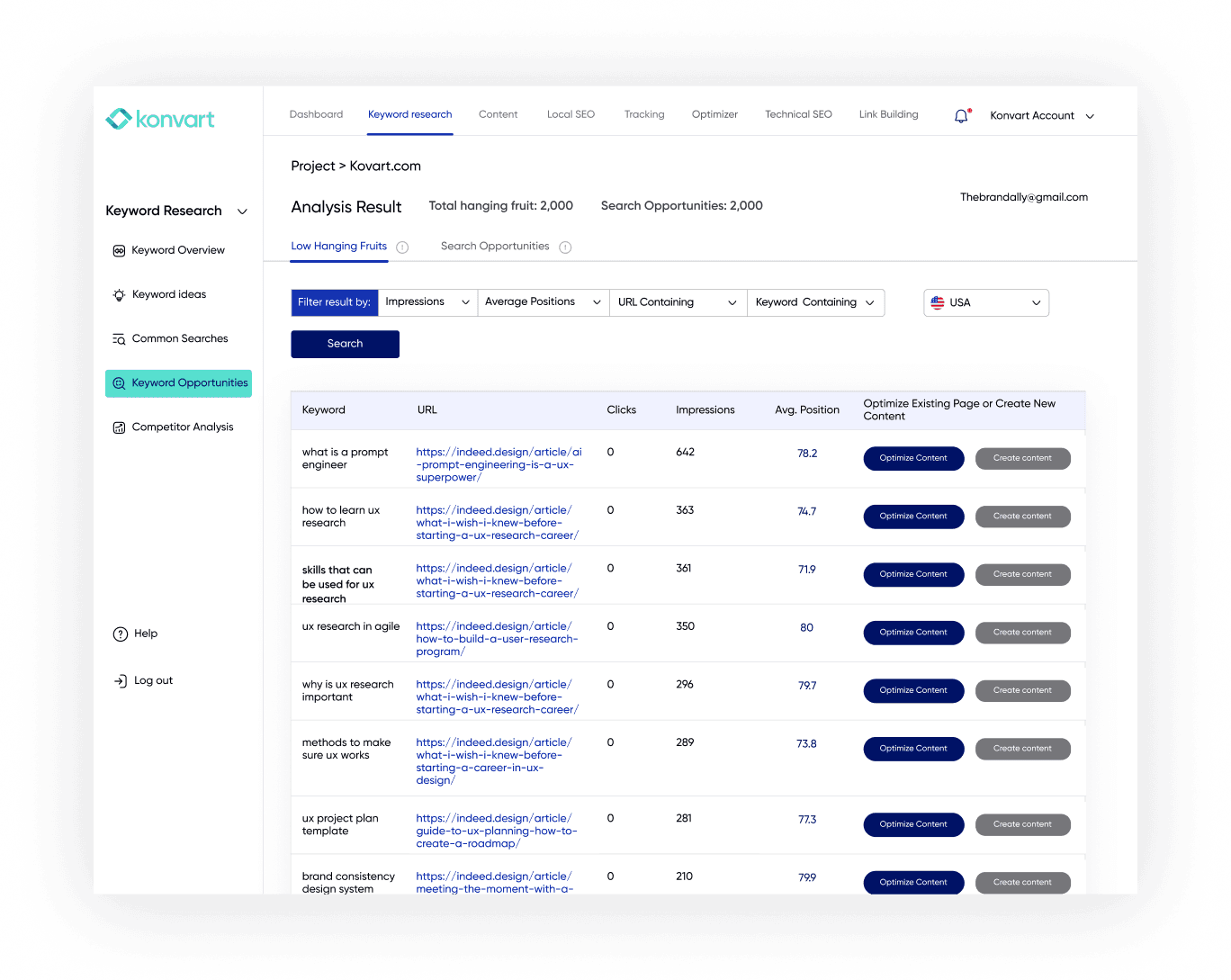The height and width of the screenshot is (980, 1231).
Task: Click the Konvart logo
Action: point(159,118)
